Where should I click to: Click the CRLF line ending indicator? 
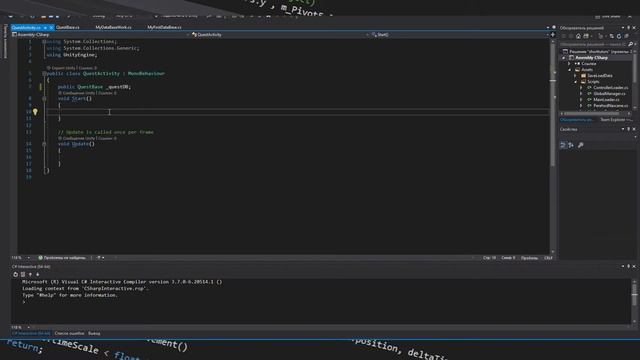(x=548, y=258)
